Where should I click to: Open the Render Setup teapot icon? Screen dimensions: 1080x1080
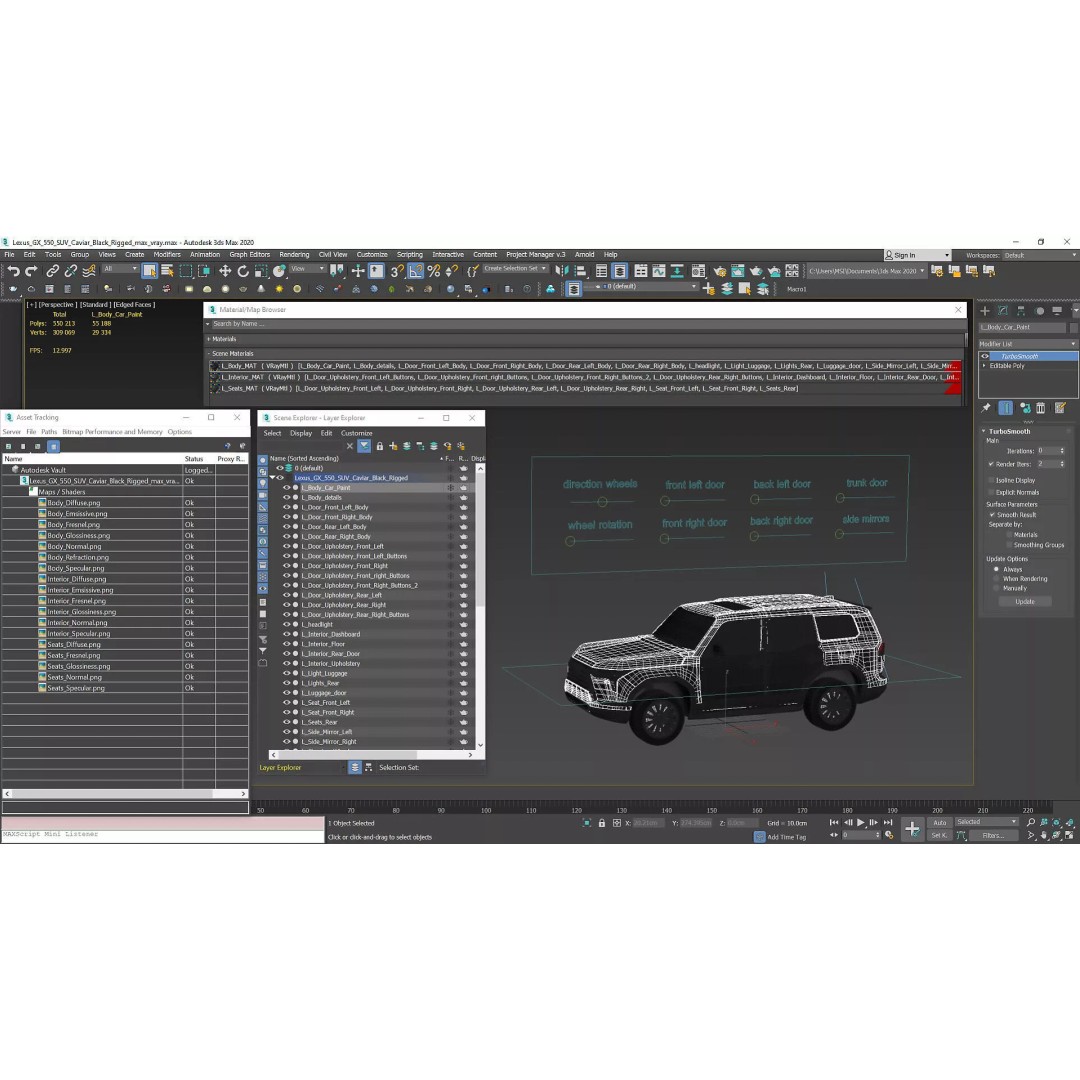tap(720, 271)
